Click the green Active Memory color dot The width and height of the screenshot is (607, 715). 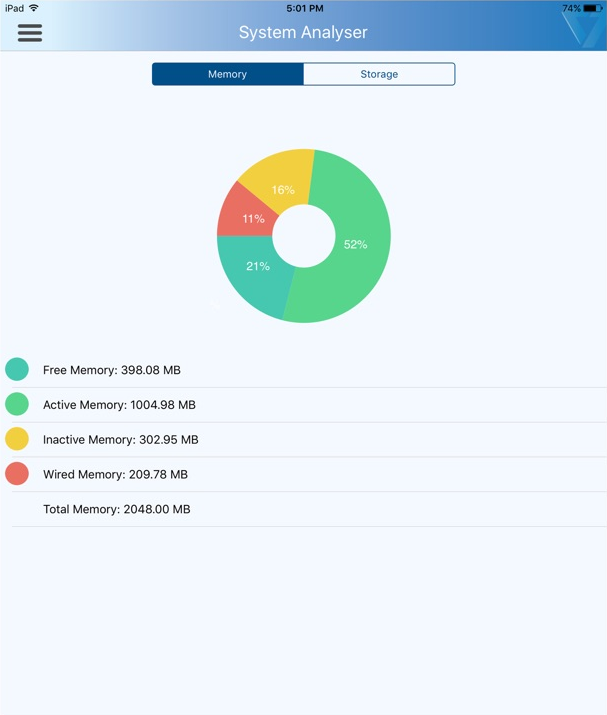click(17, 404)
